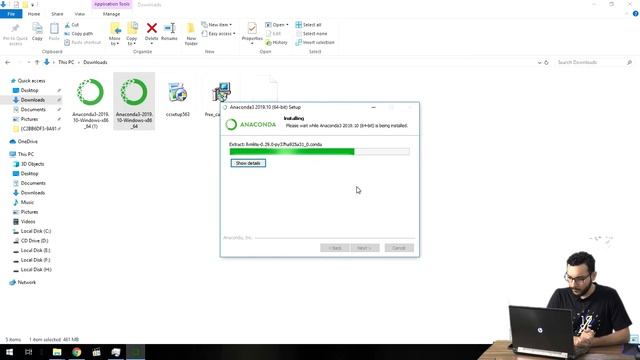Open Videos under This PC
Viewport: 640px width, 360px height.
pyautogui.click(x=28, y=222)
